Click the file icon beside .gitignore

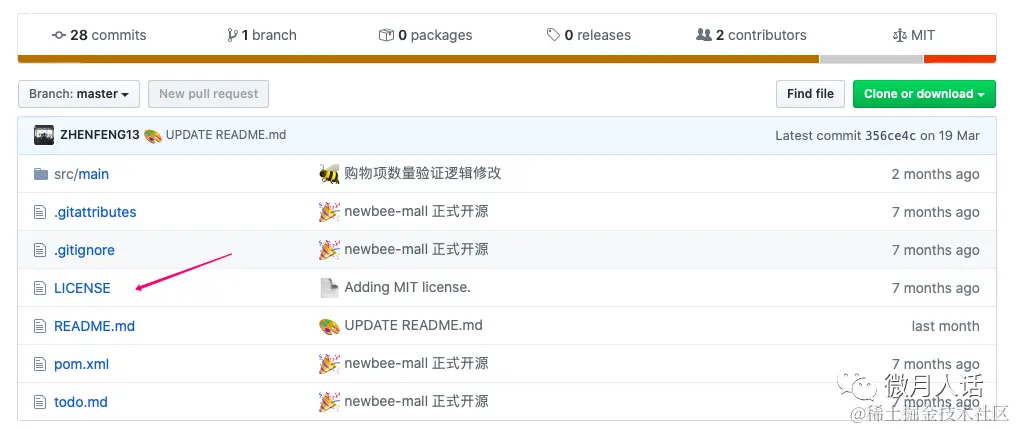tap(40, 250)
